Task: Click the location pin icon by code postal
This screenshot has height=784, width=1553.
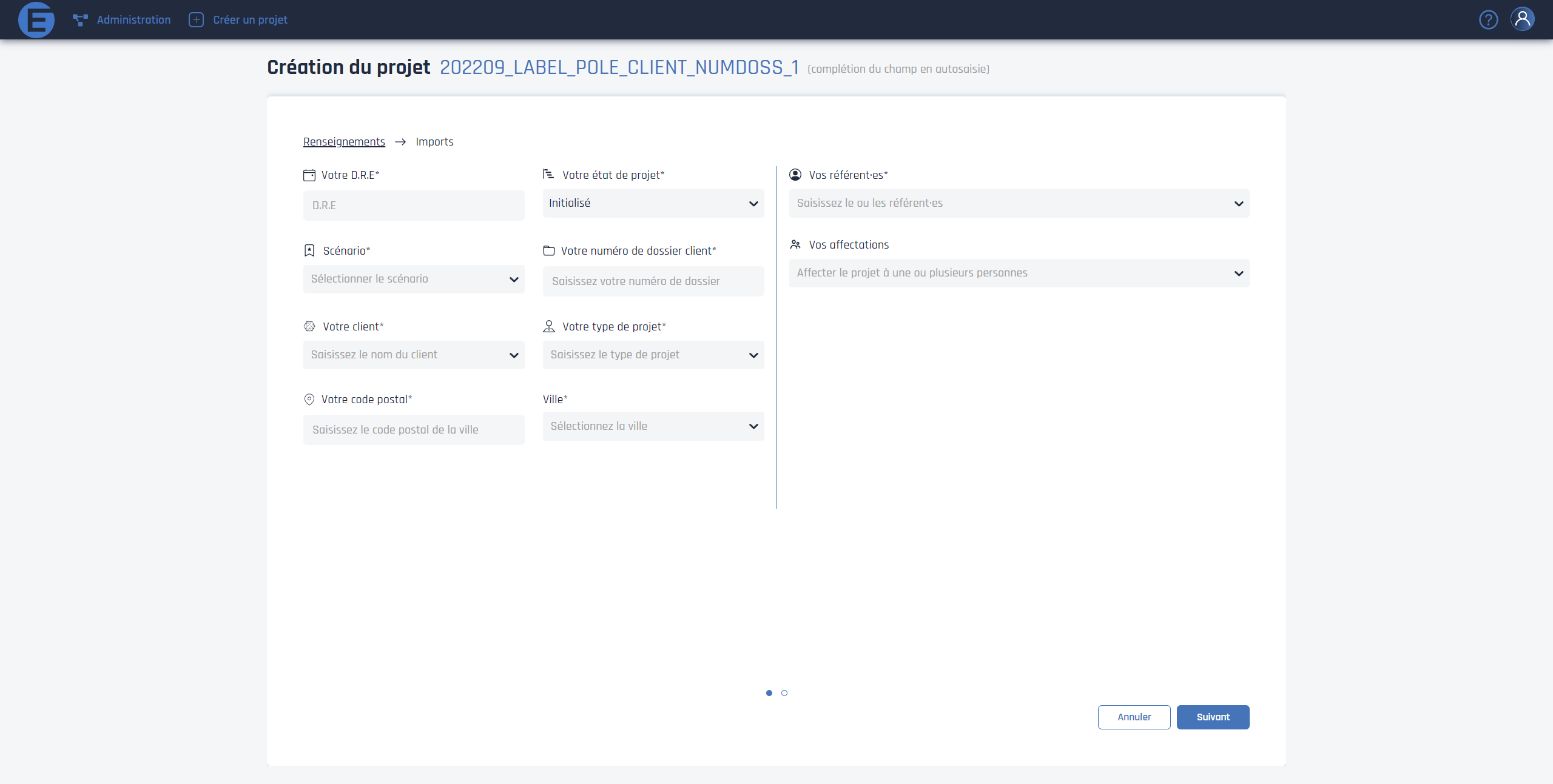Action: click(309, 400)
